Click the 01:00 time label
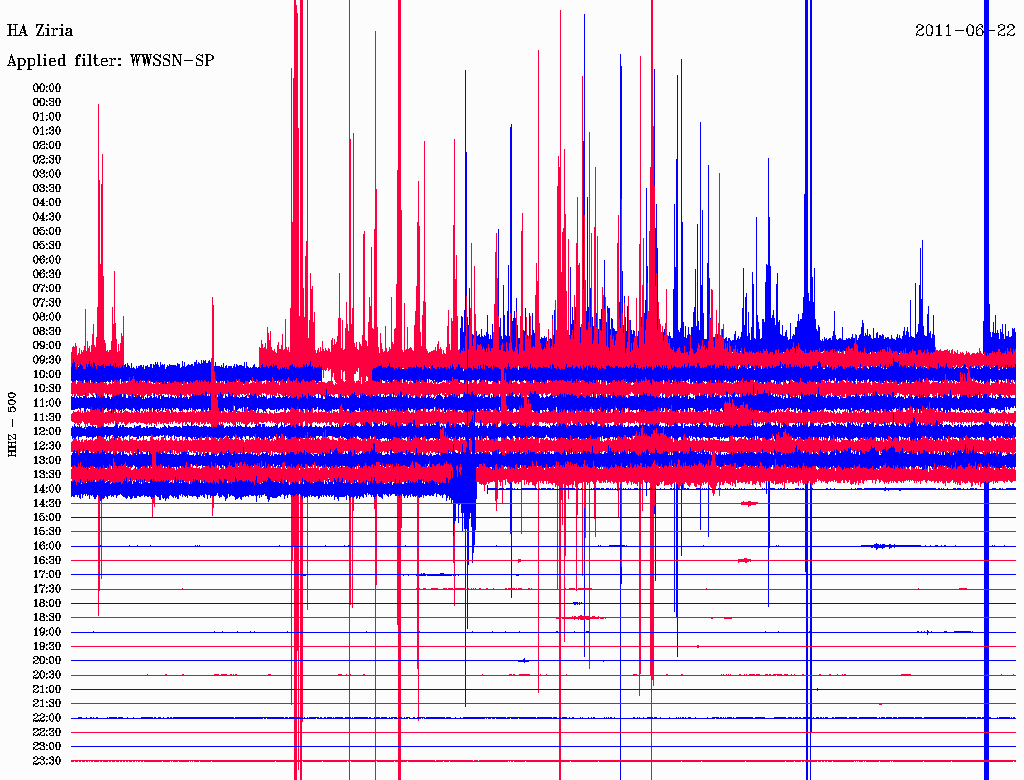The image size is (1024, 780). (47, 116)
